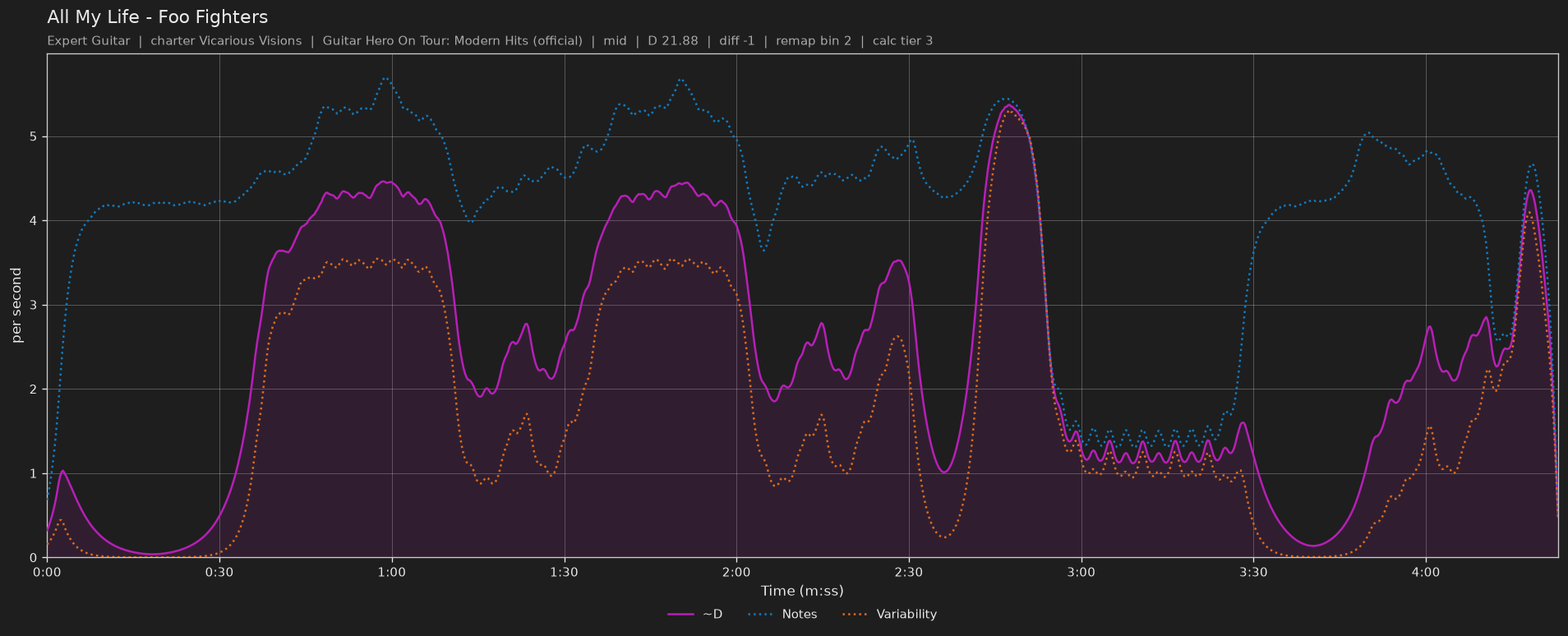Click the "per second" y-axis label
This screenshot has width=1568, height=636.
[16, 306]
